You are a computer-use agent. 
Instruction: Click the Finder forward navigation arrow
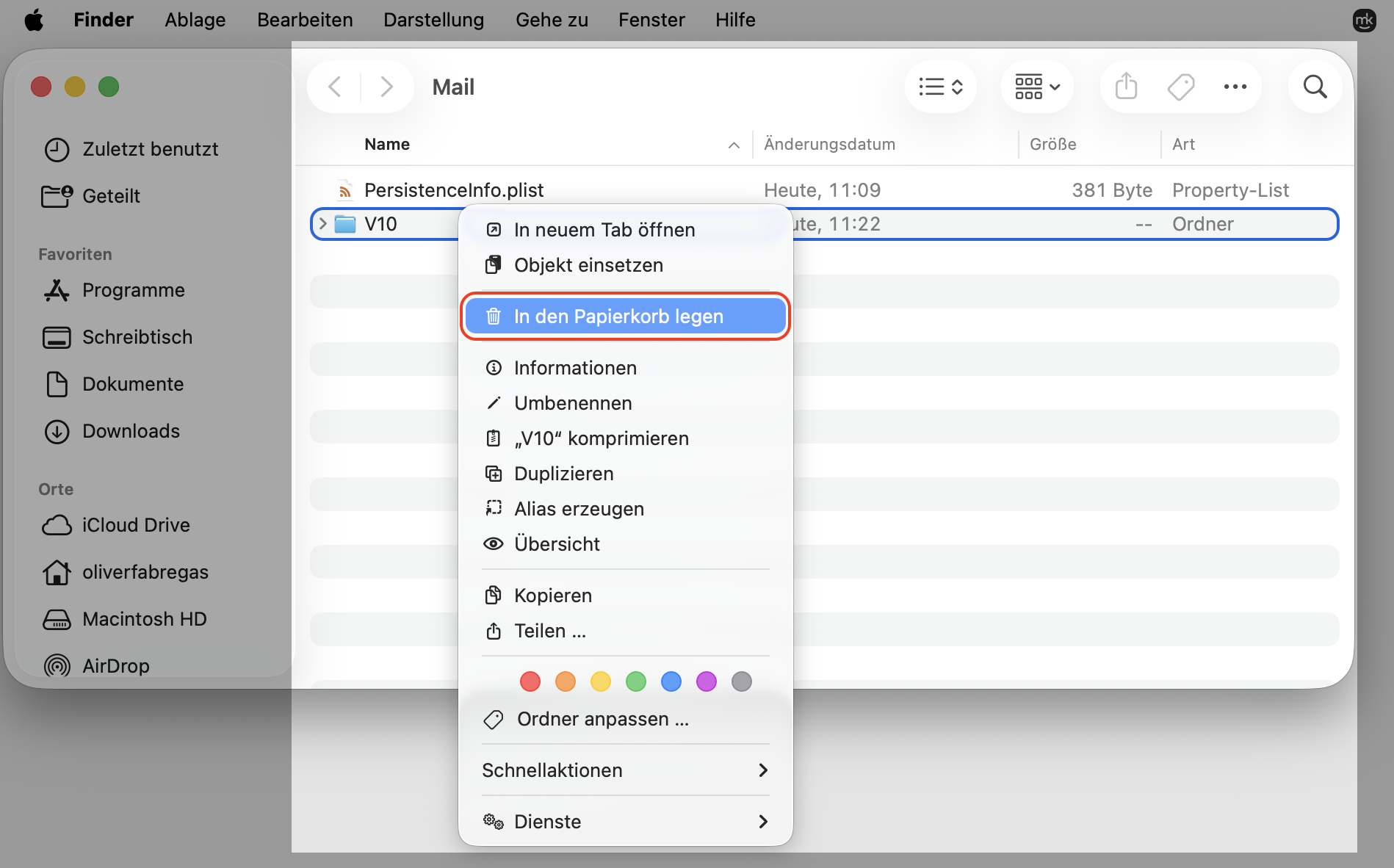pos(386,87)
